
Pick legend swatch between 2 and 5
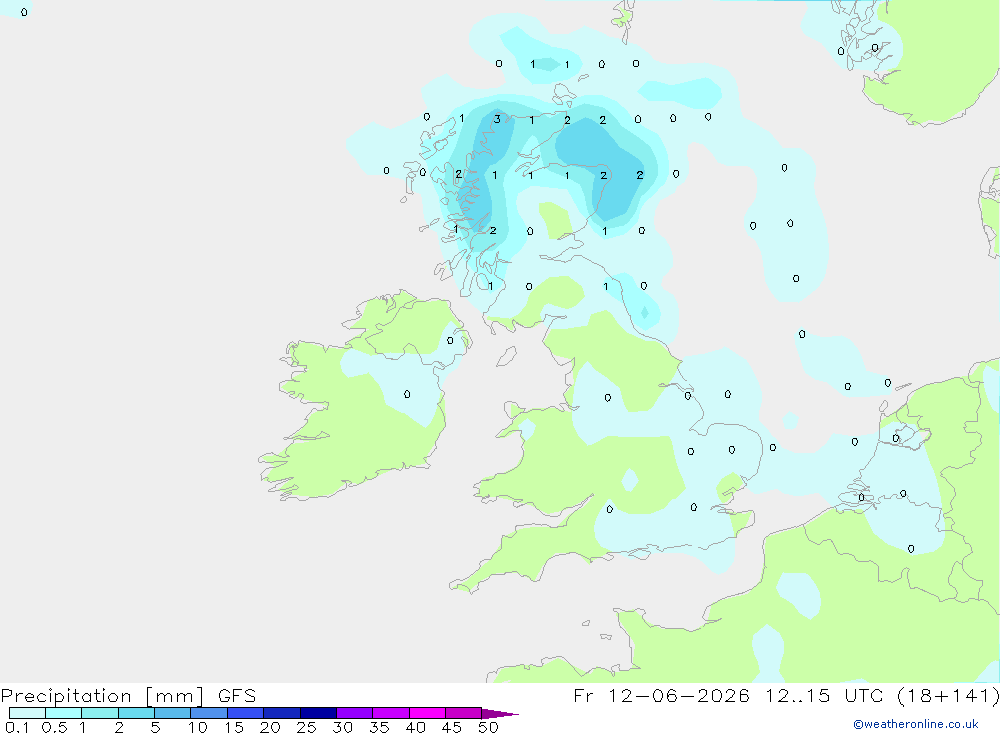(x=136, y=713)
